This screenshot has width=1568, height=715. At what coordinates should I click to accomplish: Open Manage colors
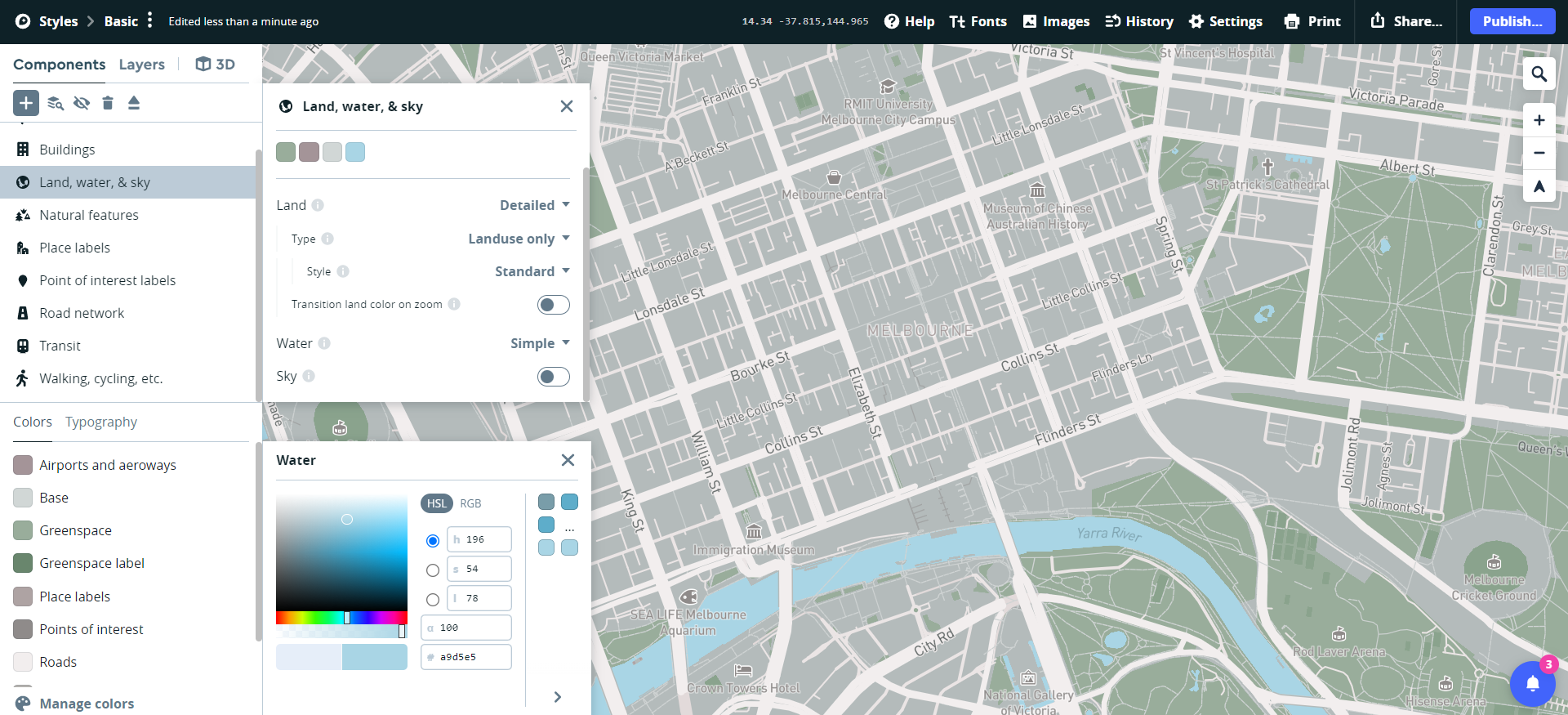(x=87, y=704)
